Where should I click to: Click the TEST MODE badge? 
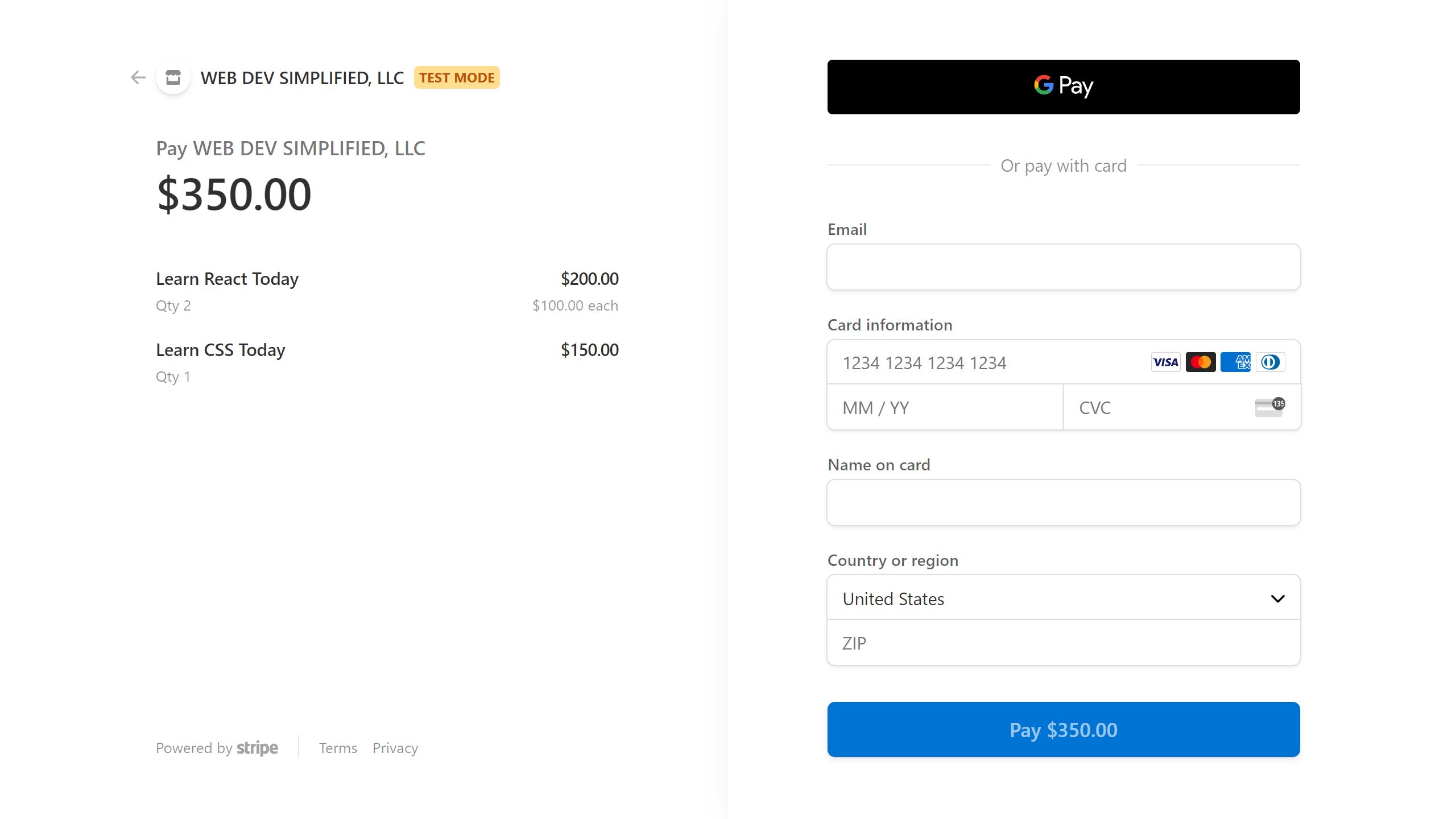point(457,77)
